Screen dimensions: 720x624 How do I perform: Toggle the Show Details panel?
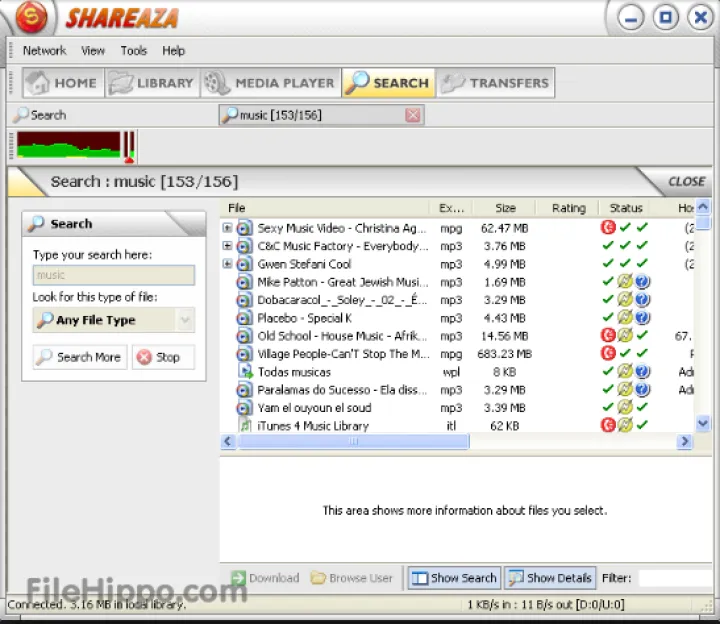(x=550, y=578)
